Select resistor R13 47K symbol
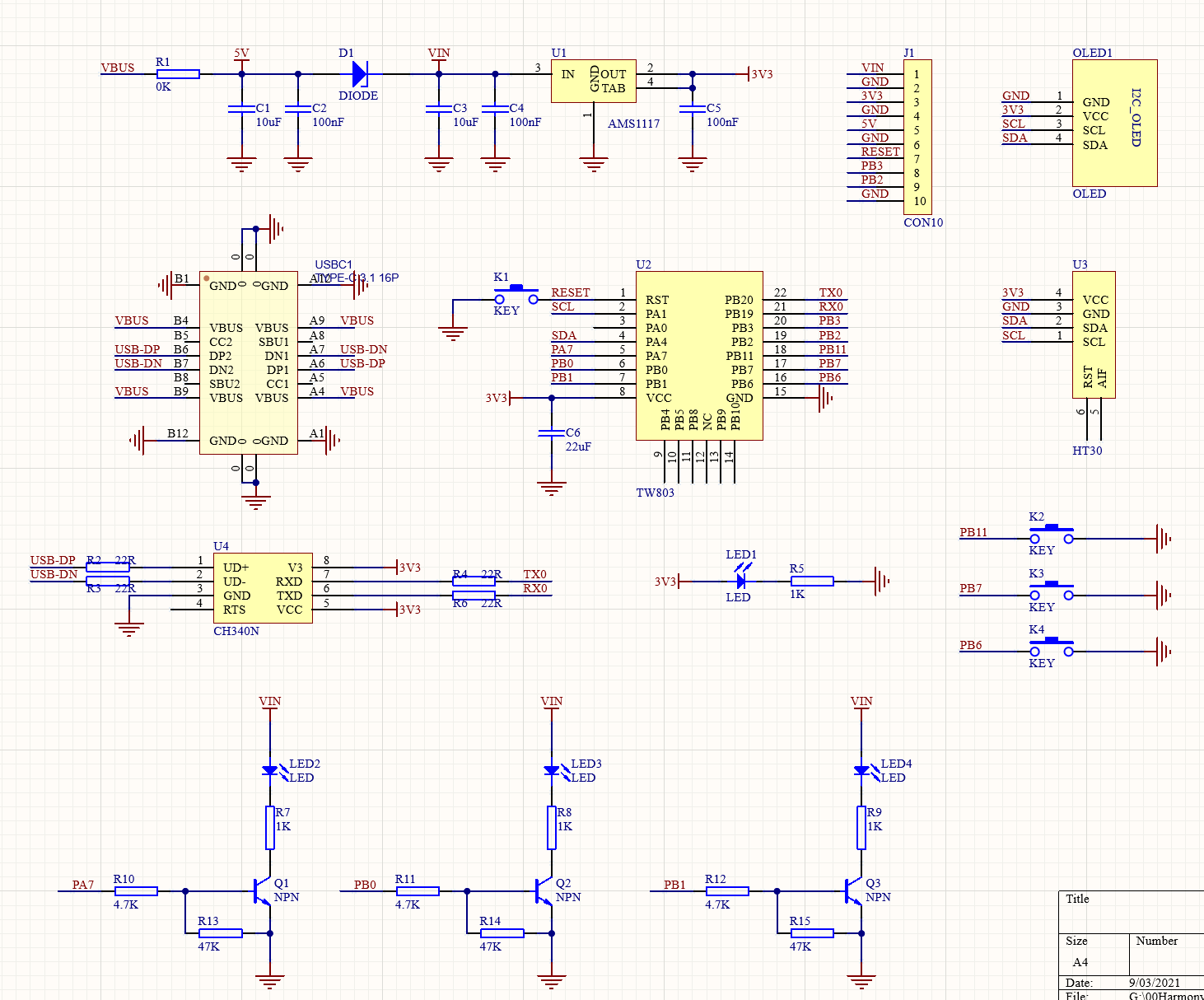 click(x=221, y=933)
